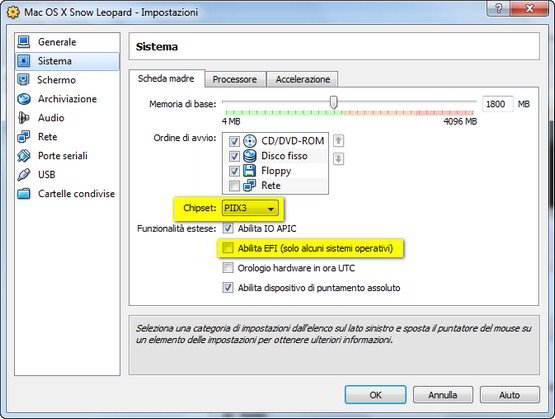Move boot device up with arrow

click(338, 140)
